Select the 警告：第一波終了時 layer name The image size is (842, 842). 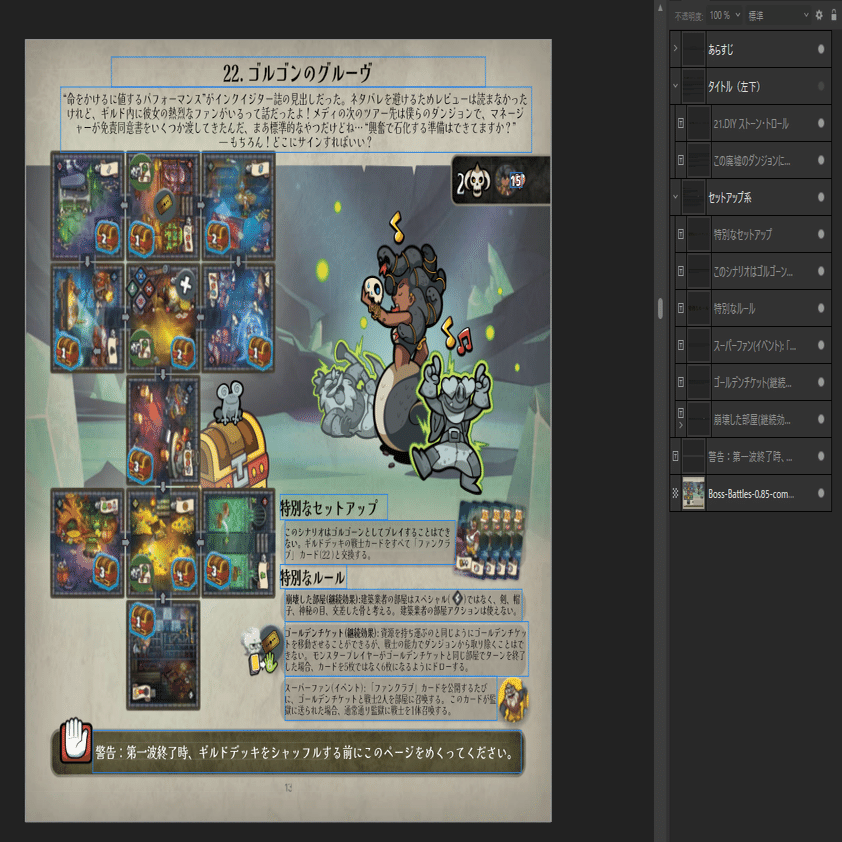click(750, 457)
